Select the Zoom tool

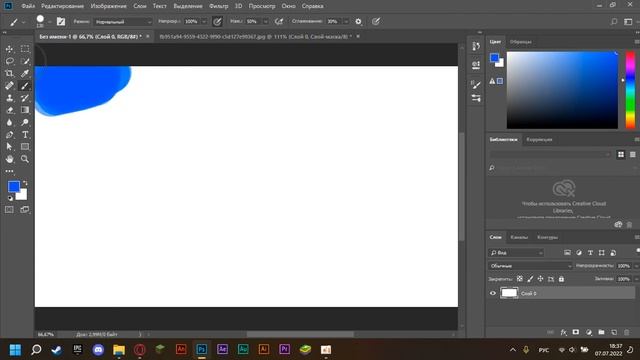coord(25,159)
